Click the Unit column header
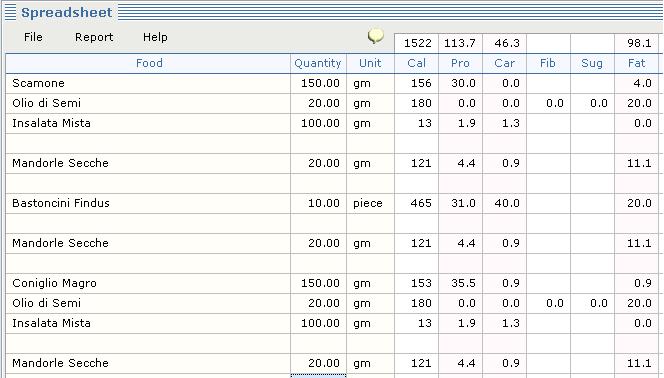 [x=370, y=63]
